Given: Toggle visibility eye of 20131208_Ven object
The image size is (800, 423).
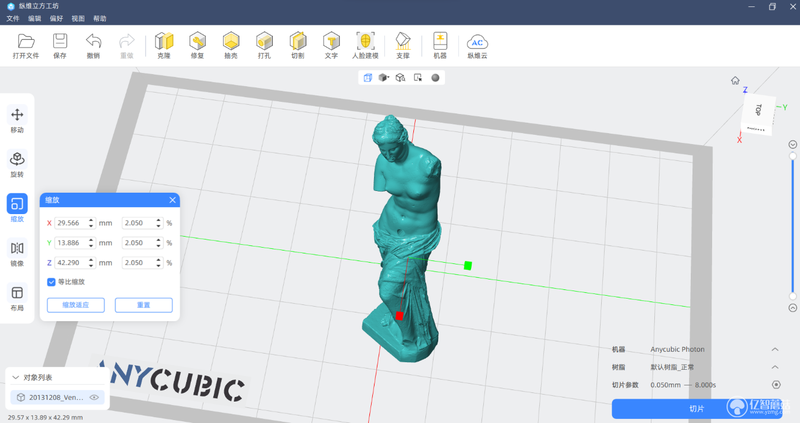Looking at the screenshot, I should click(94, 397).
